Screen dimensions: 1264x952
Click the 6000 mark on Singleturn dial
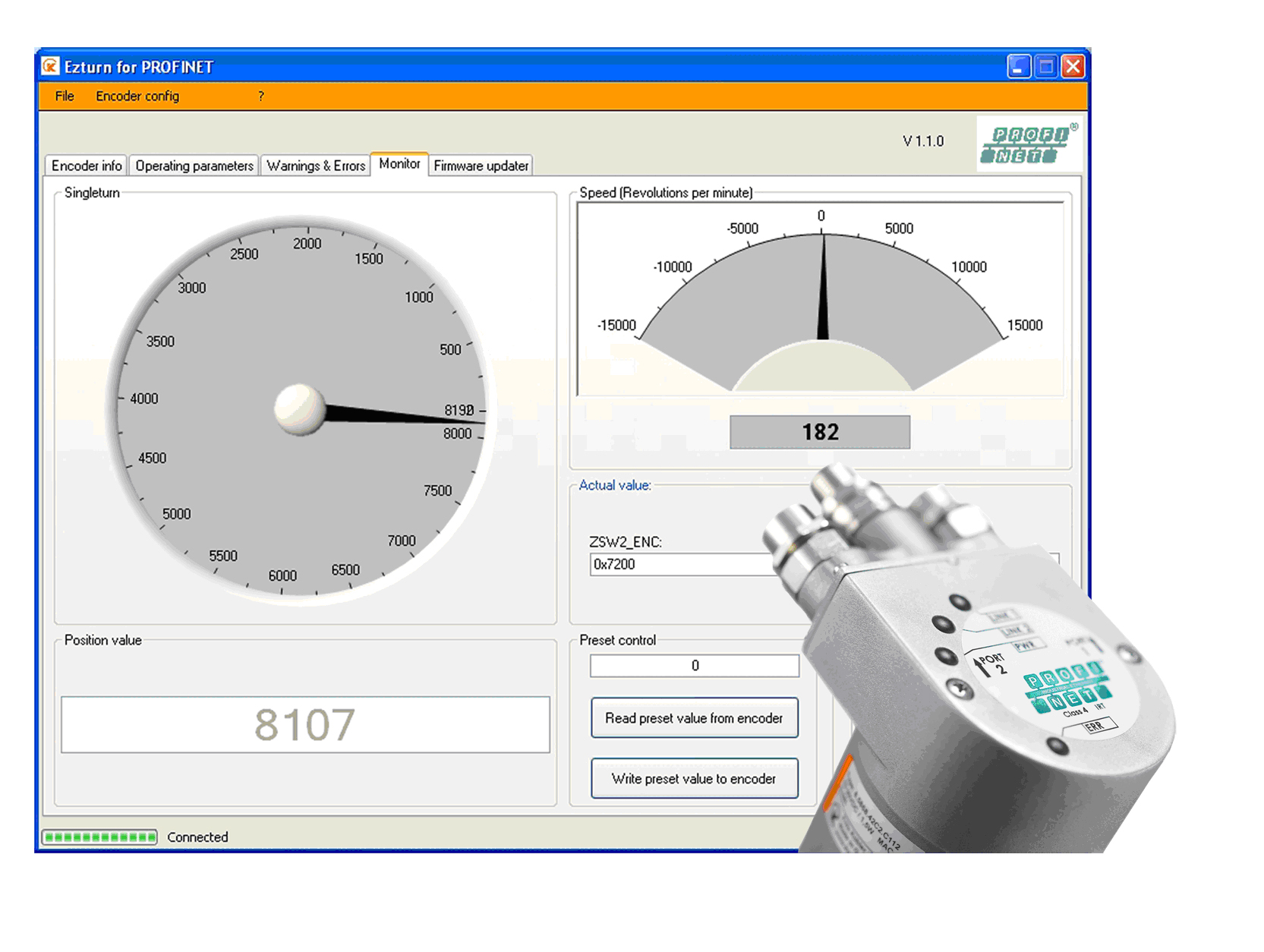[282, 576]
